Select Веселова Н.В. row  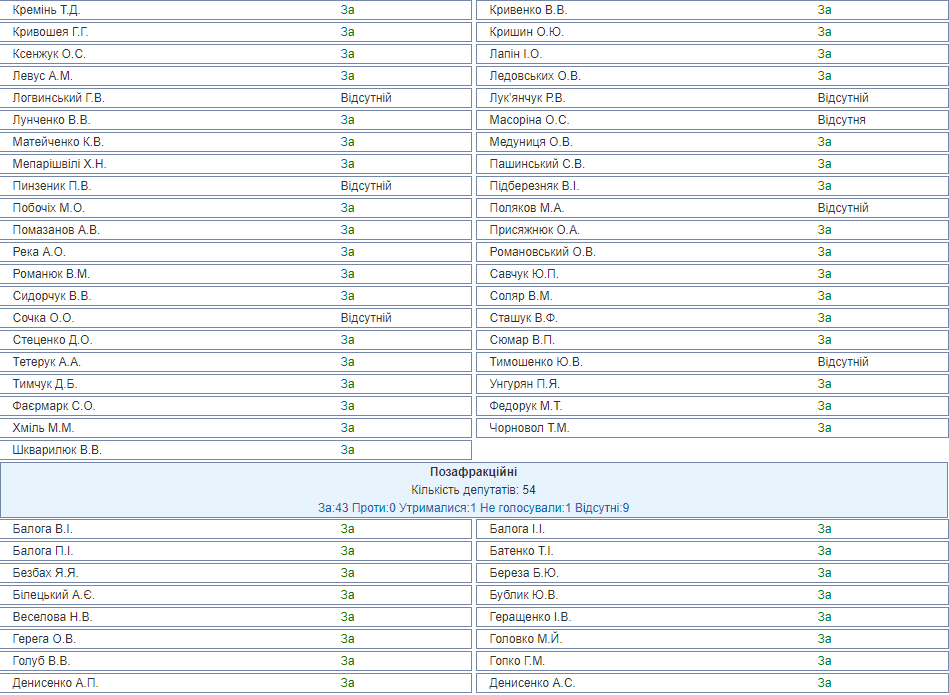pos(235,617)
